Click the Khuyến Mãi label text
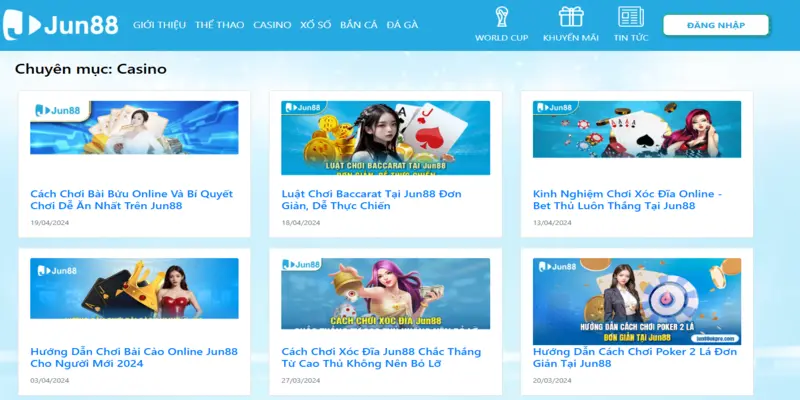This screenshot has height=400, width=800. pos(571,38)
